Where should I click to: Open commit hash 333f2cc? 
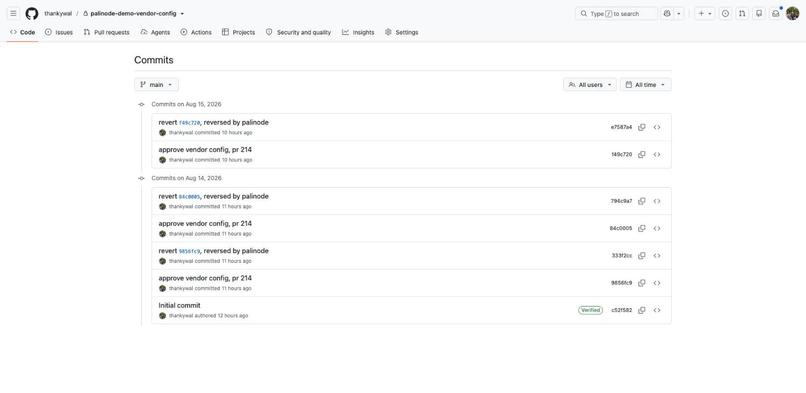point(622,256)
